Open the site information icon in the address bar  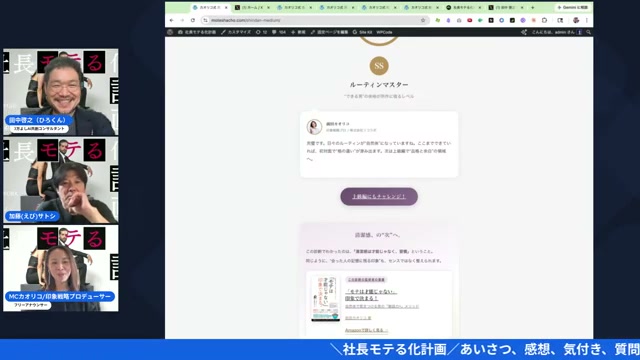tap(206, 20)
